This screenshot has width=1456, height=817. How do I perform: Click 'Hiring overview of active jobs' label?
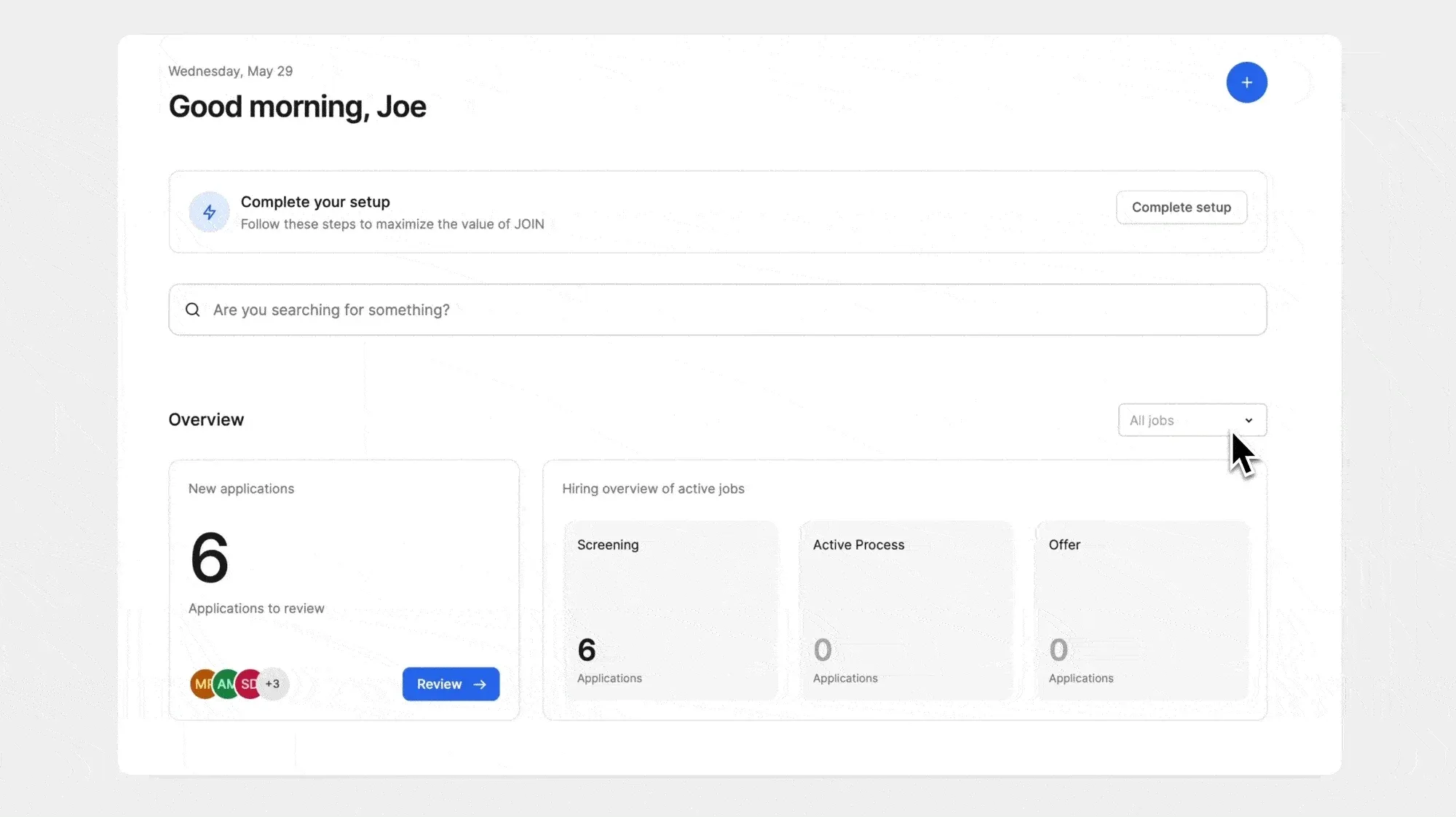pos(653,489)
